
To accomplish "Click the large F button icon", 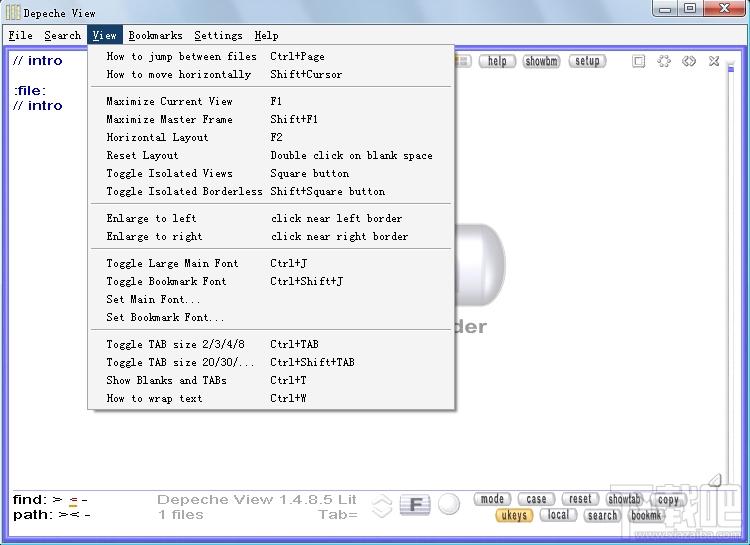I will 415,504.
